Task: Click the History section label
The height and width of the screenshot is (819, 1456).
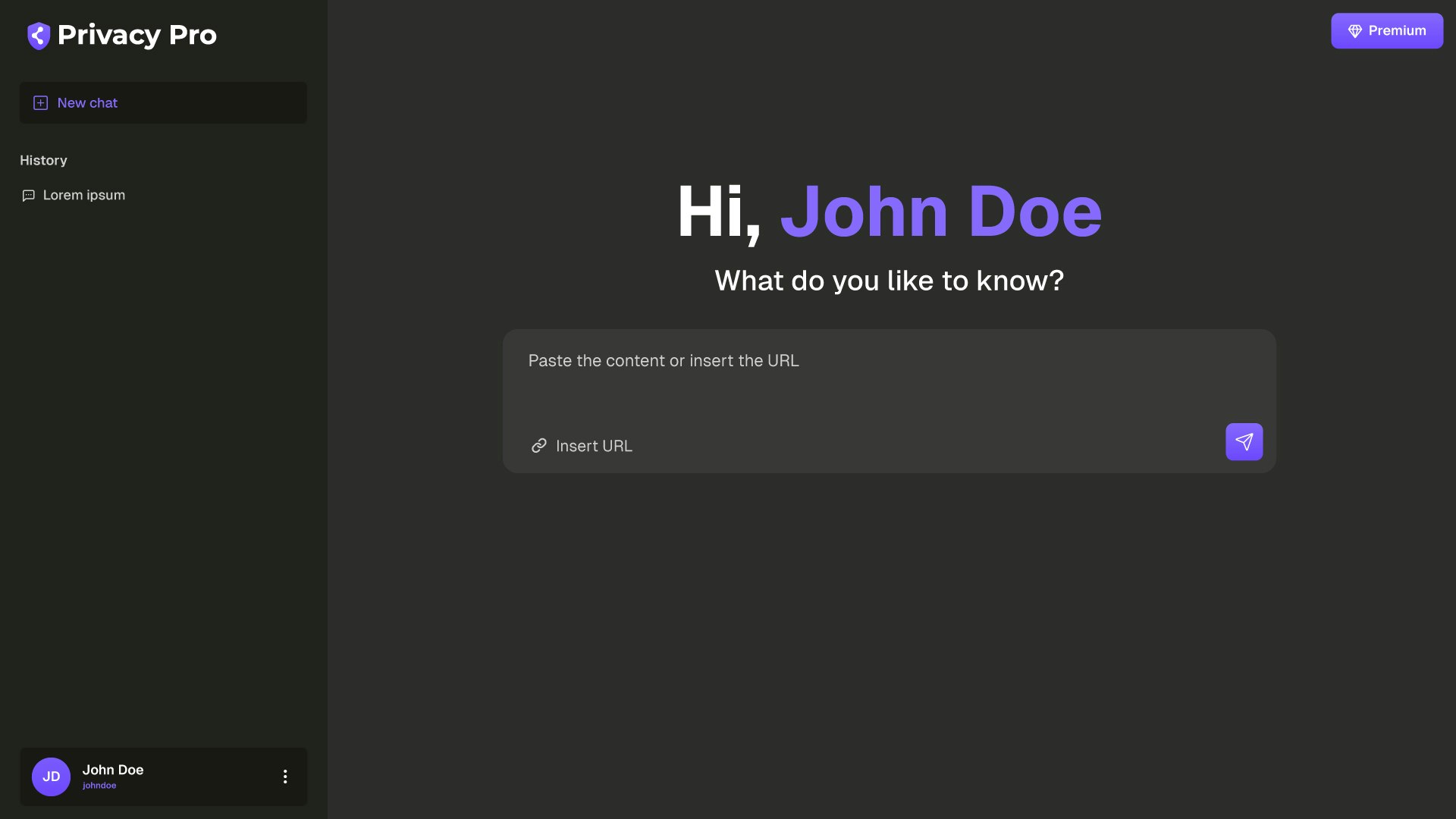Action: click(43, 161)
